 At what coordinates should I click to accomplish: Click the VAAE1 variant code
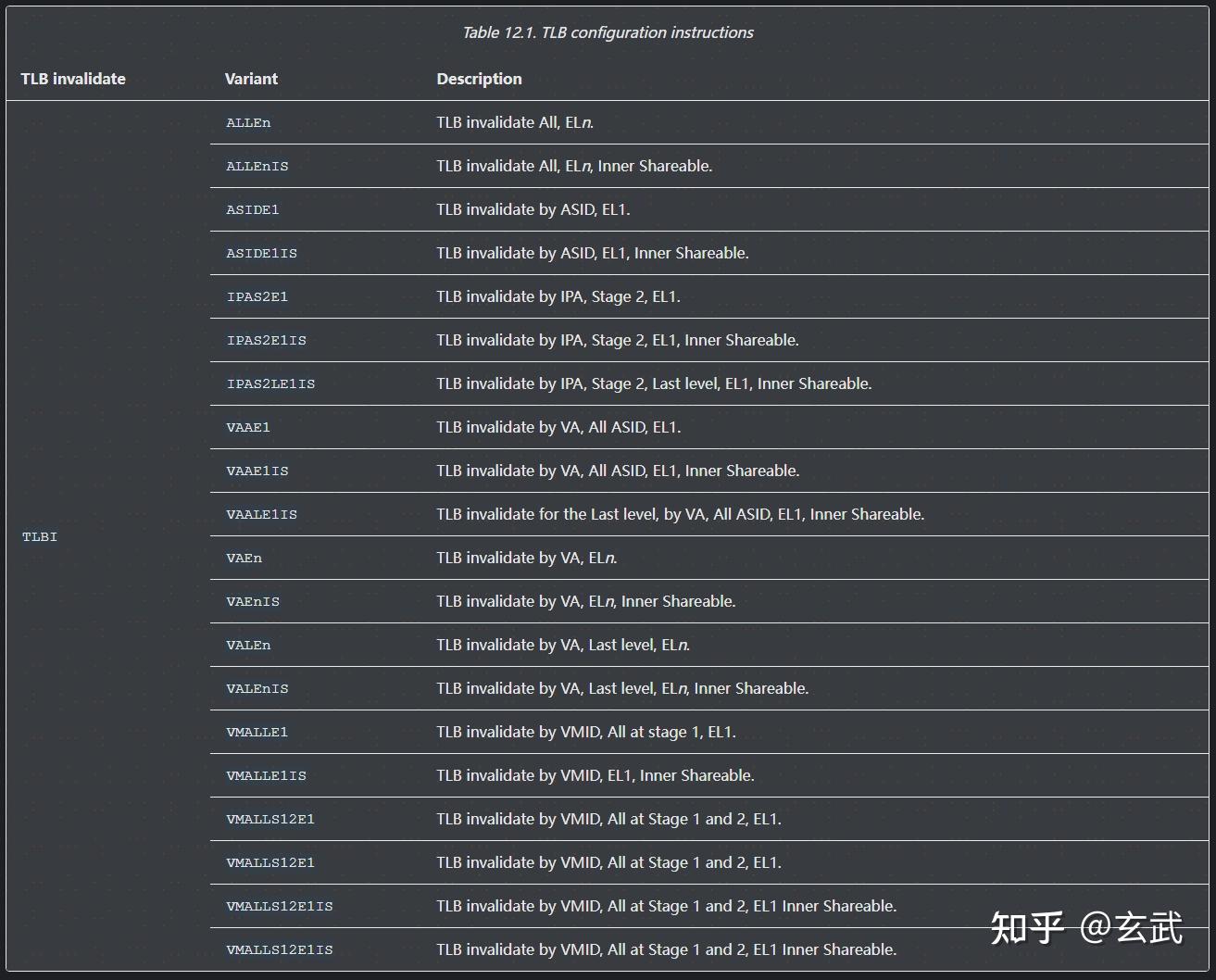click(248, 427)
